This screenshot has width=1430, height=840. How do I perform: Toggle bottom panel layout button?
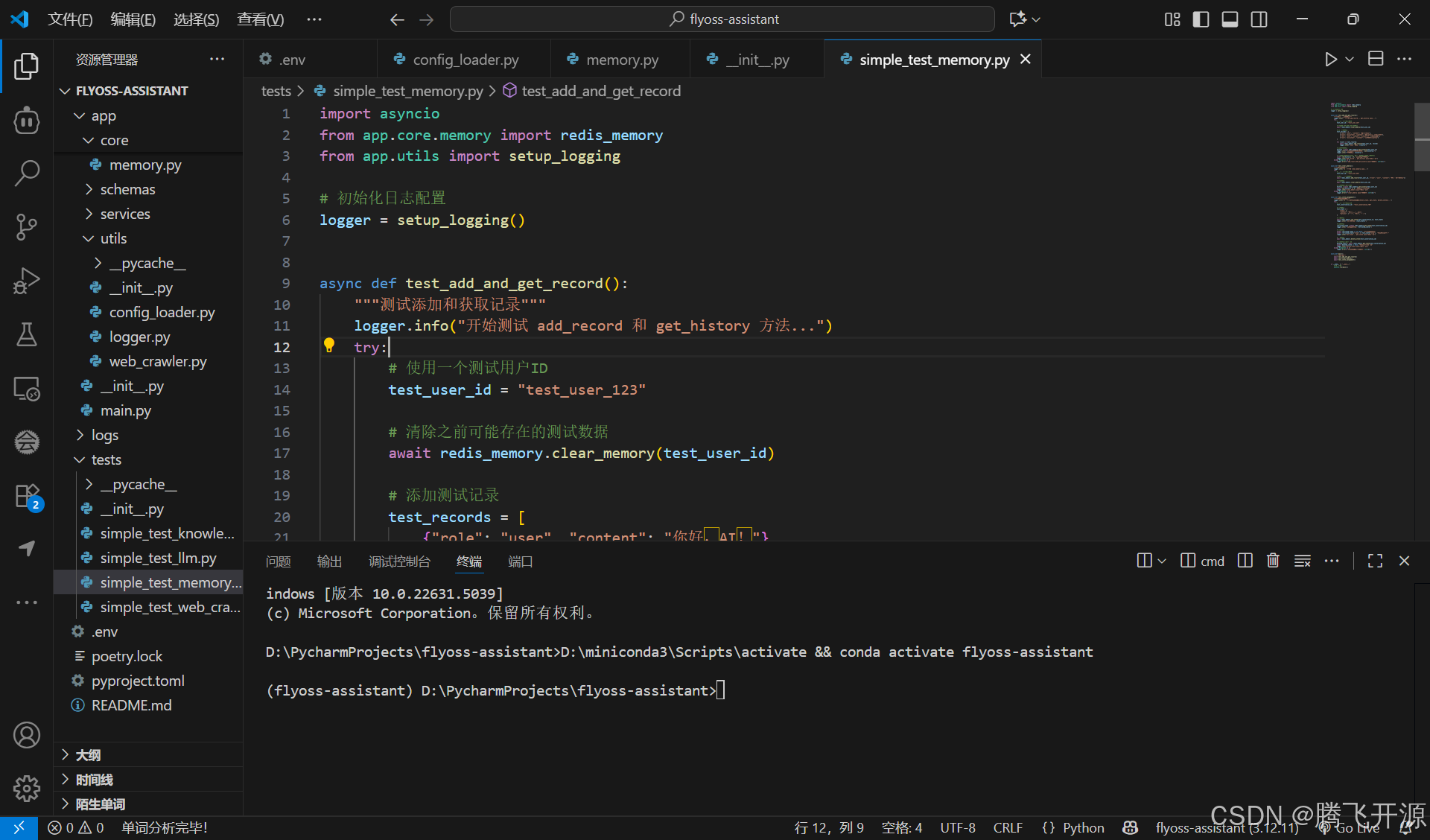coord(1230,19)
